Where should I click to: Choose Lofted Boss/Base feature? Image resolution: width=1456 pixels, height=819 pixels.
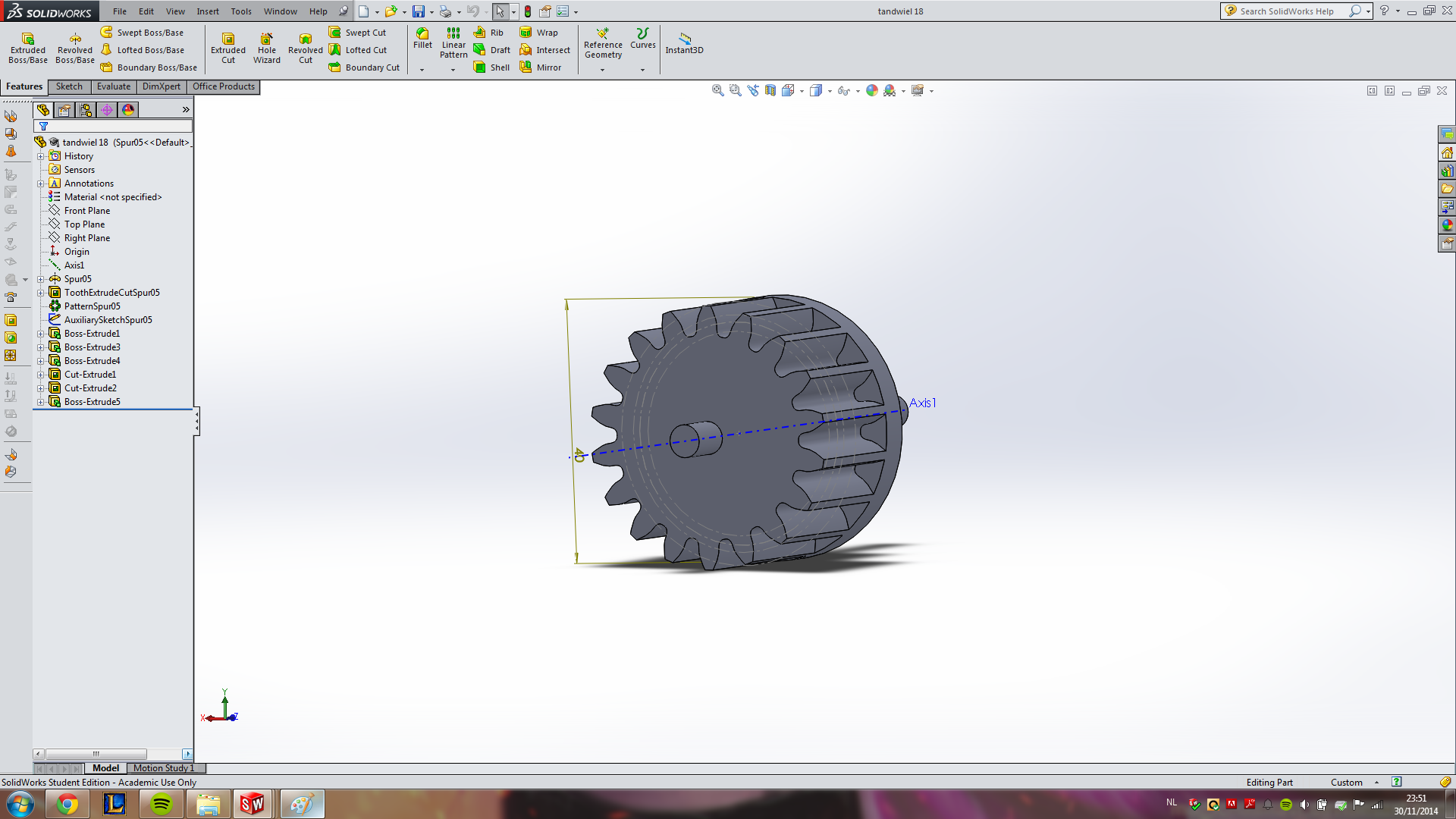[142, 50]
